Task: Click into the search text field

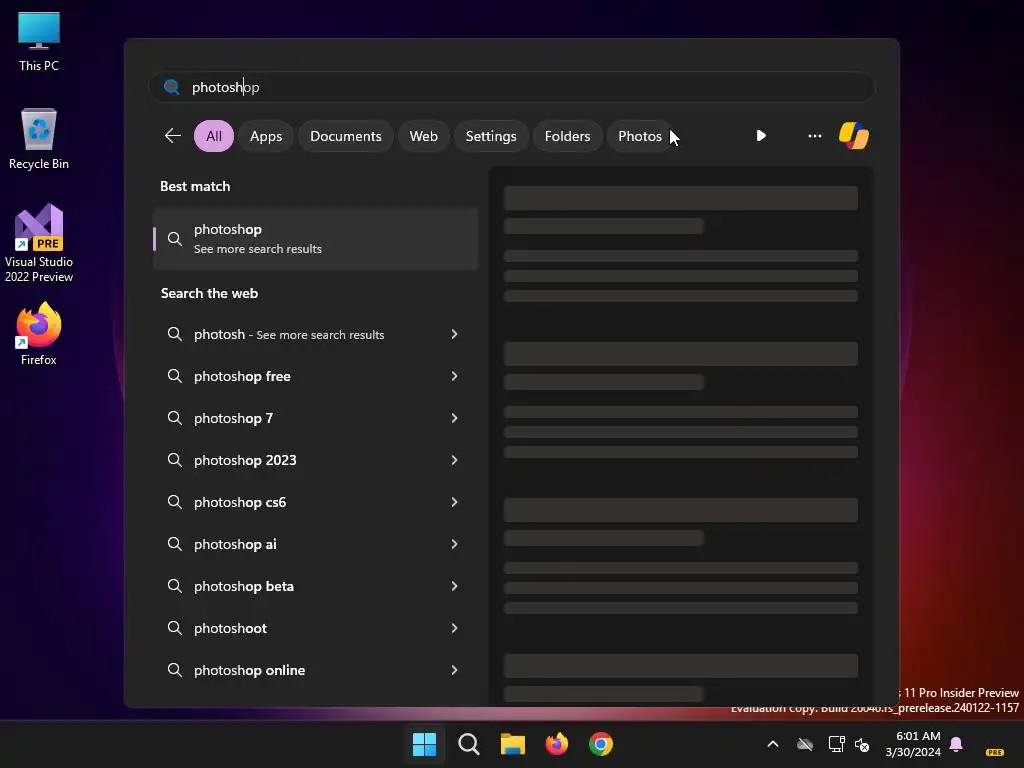Action: 511,87
